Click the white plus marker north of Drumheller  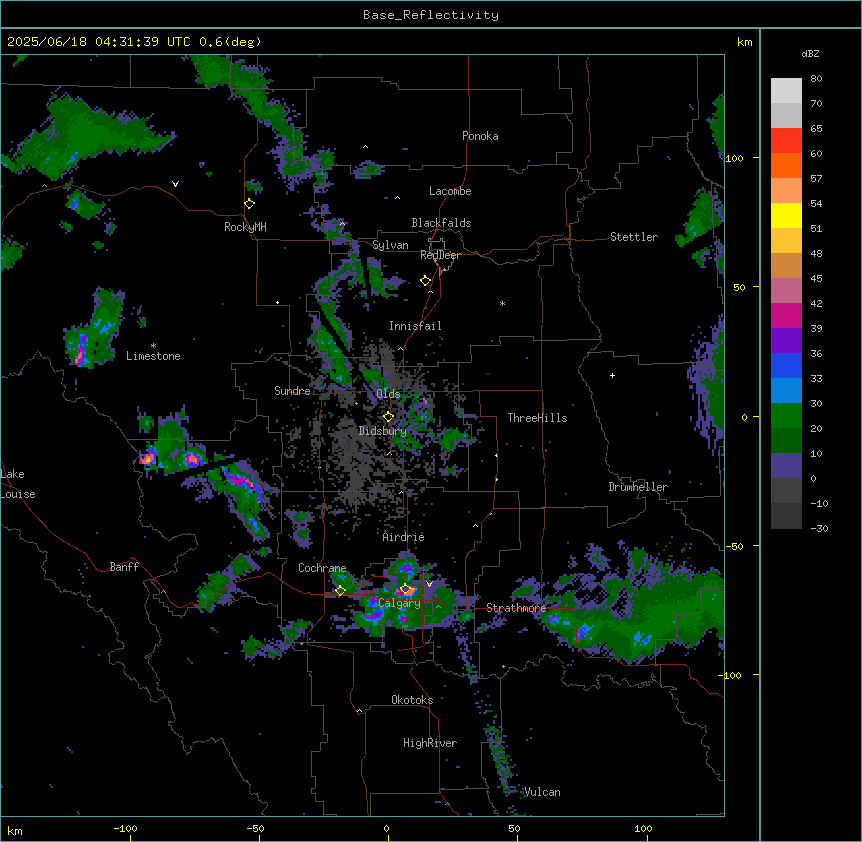tap(612, 375)
